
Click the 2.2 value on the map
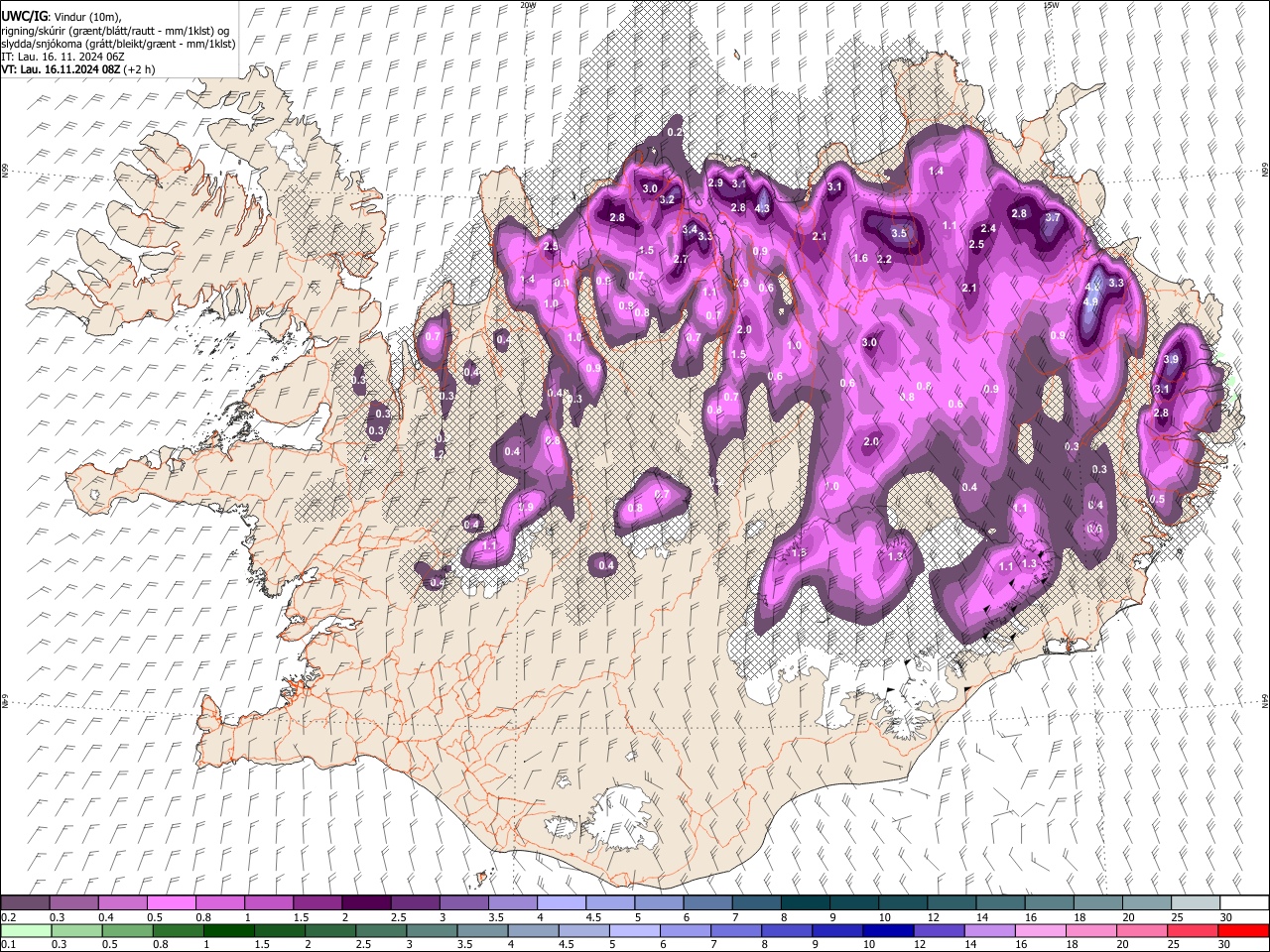point(884,260)
